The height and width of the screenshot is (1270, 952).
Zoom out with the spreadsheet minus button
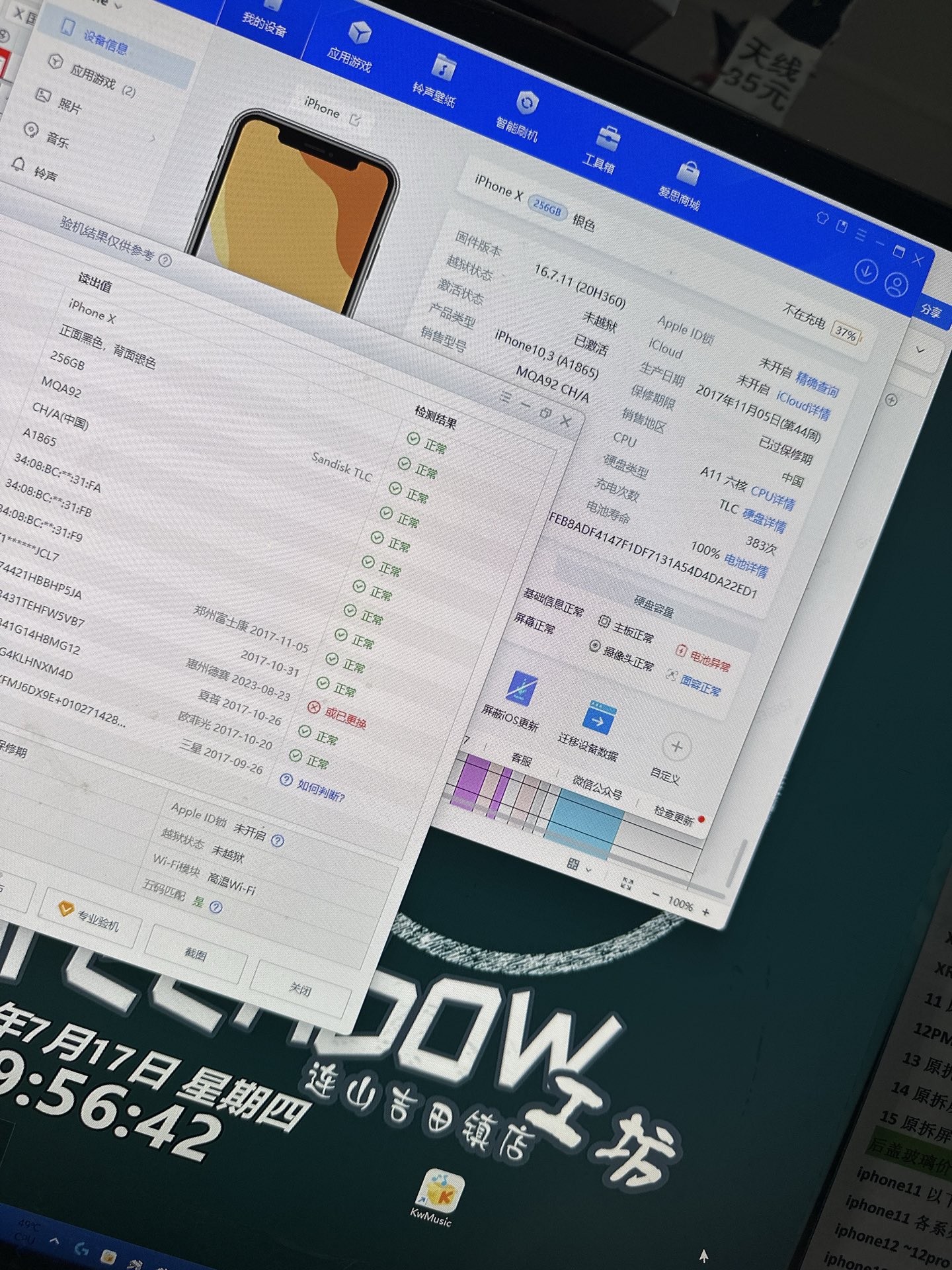tap(656, 895)
